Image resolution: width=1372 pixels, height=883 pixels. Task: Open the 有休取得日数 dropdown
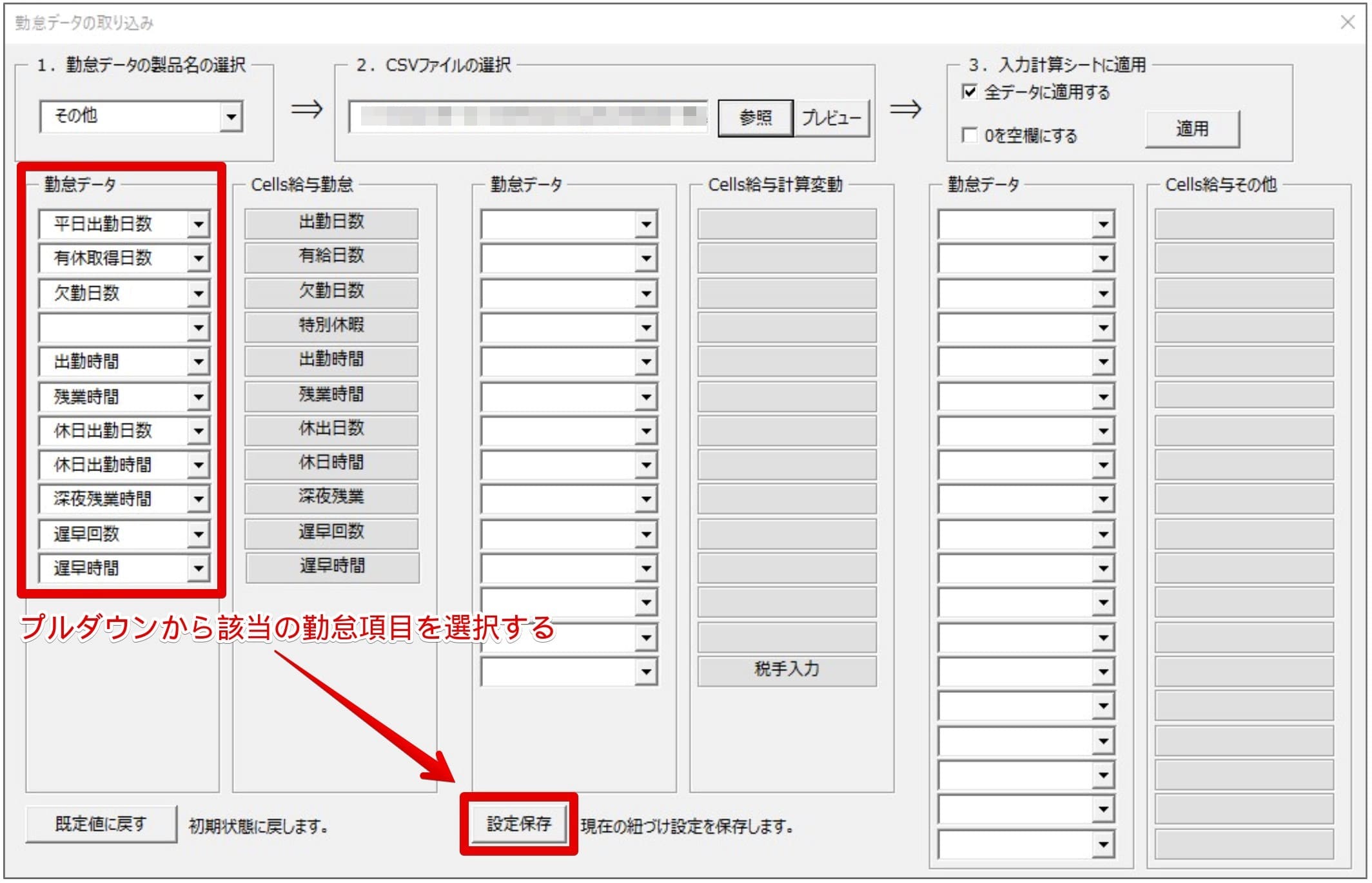coord(200,258)
